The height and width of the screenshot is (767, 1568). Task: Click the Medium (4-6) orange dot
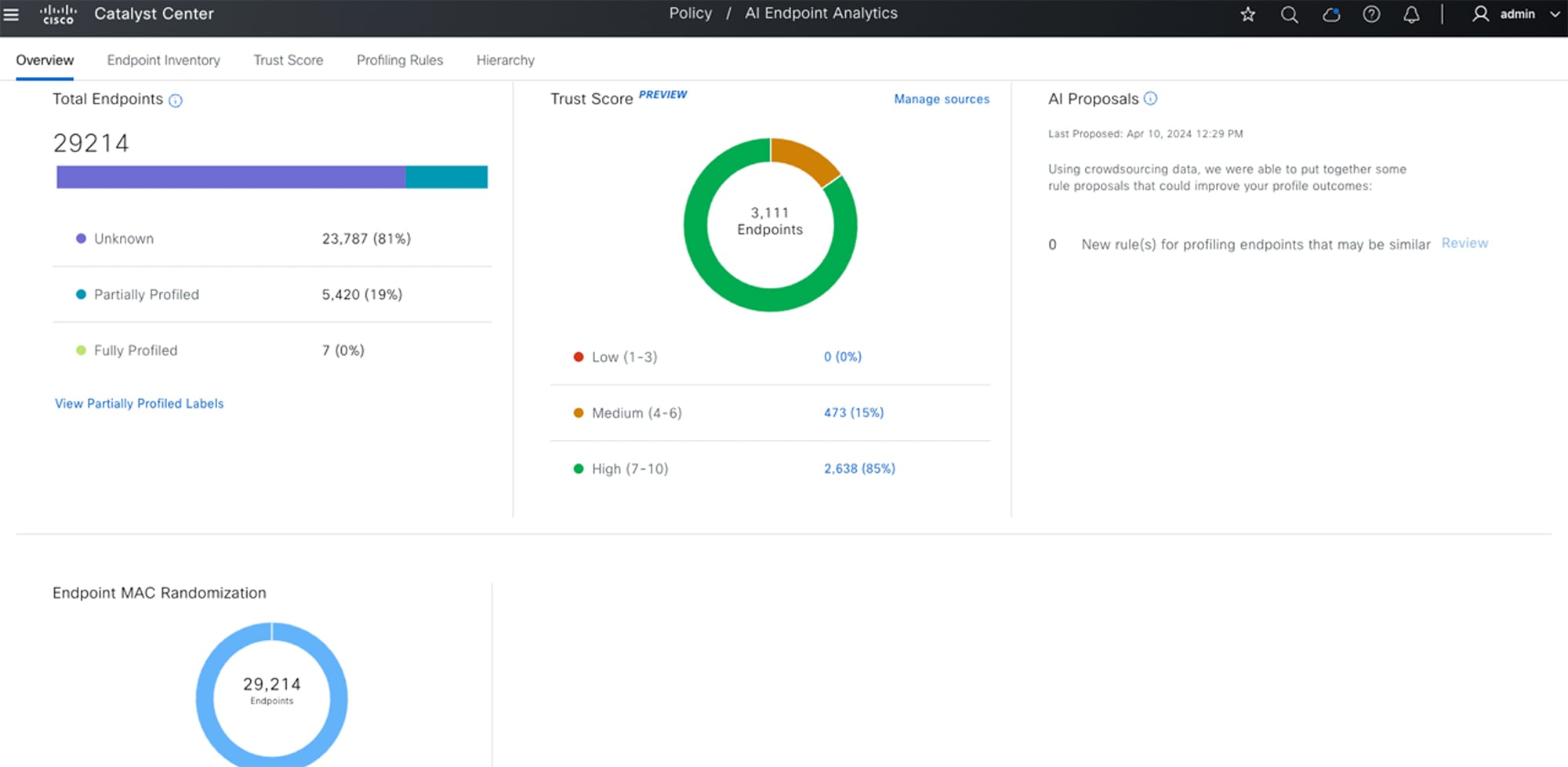579,413
